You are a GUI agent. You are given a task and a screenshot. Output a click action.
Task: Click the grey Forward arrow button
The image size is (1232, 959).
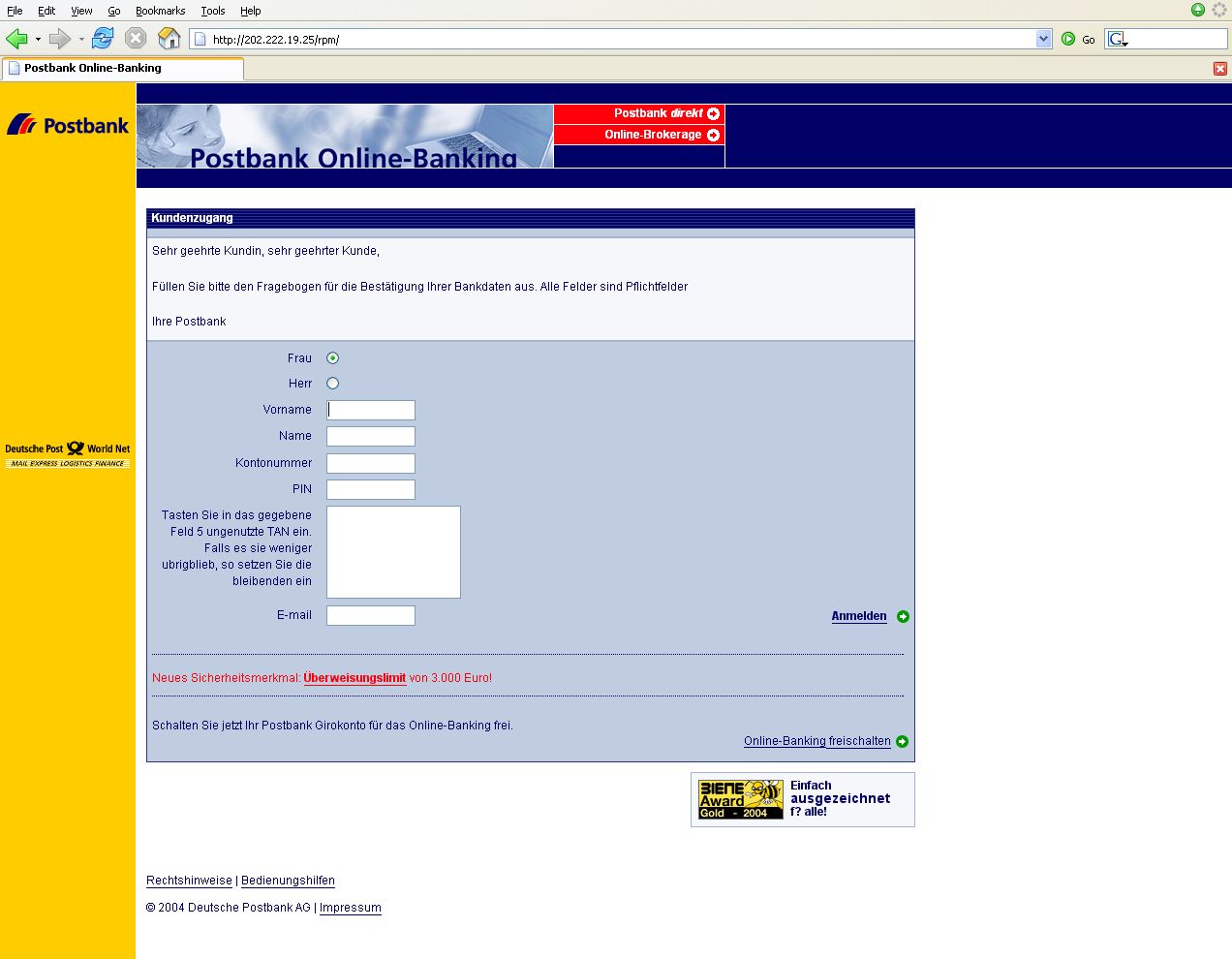click(60, 39)
